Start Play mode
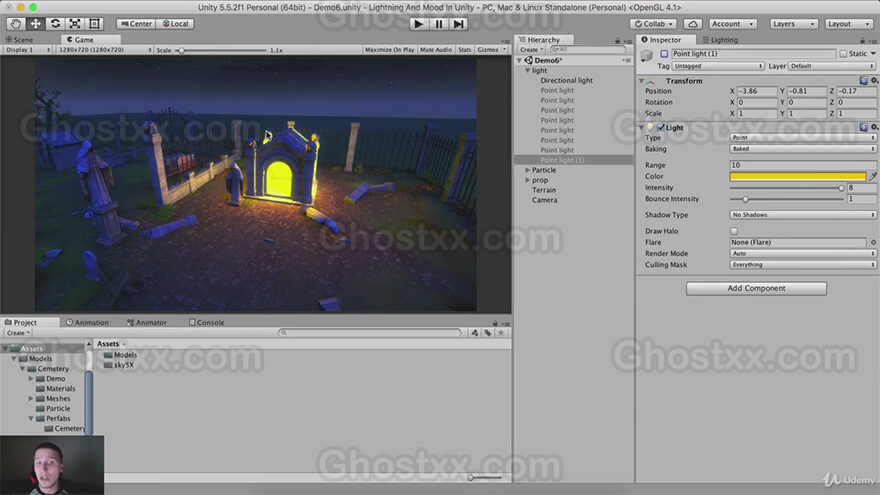The image size is (880, 495). pyautogui.click(x=418, y=24)
